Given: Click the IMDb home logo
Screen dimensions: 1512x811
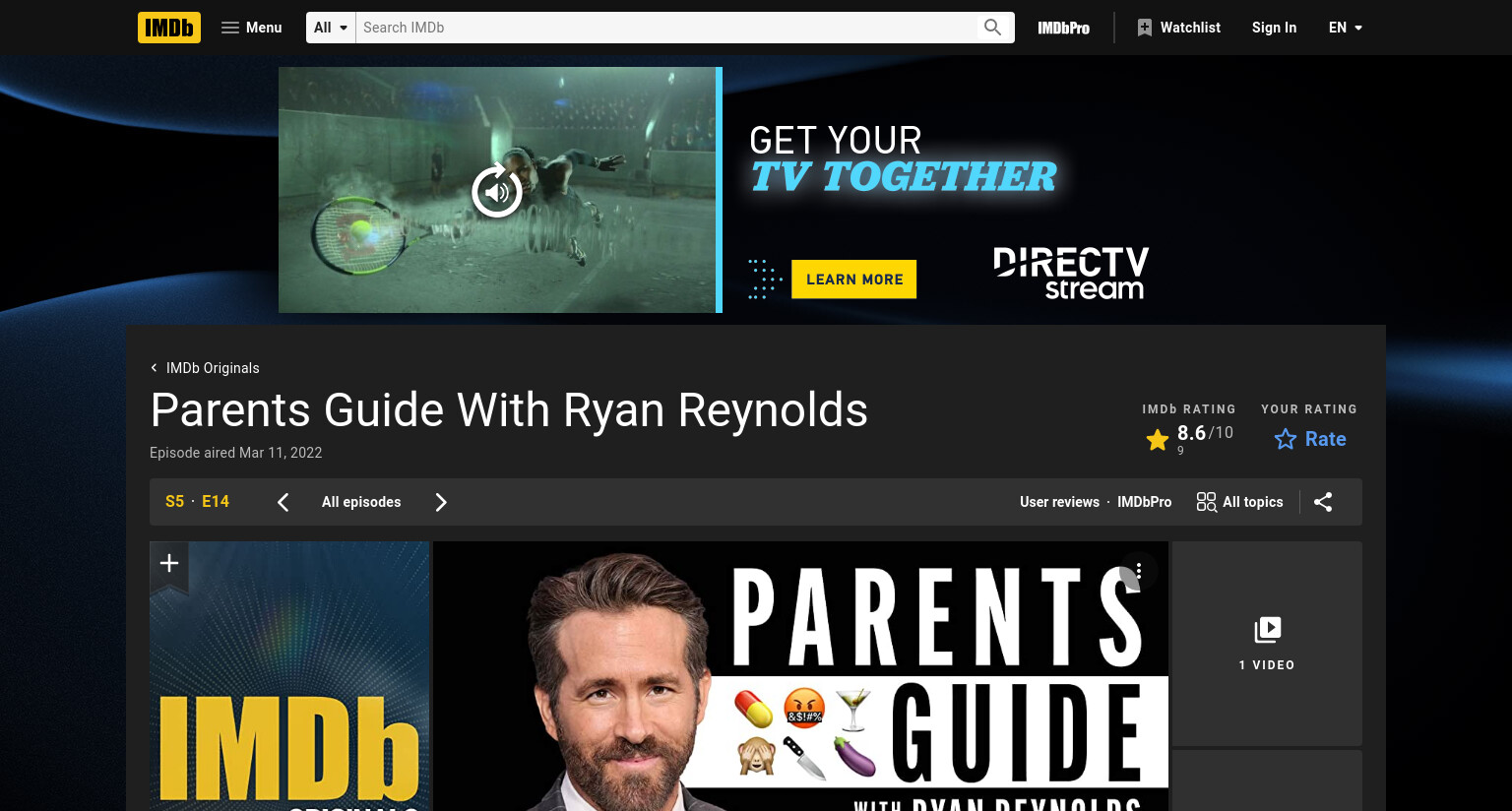Looking at the screenshot, I should 169,28.
